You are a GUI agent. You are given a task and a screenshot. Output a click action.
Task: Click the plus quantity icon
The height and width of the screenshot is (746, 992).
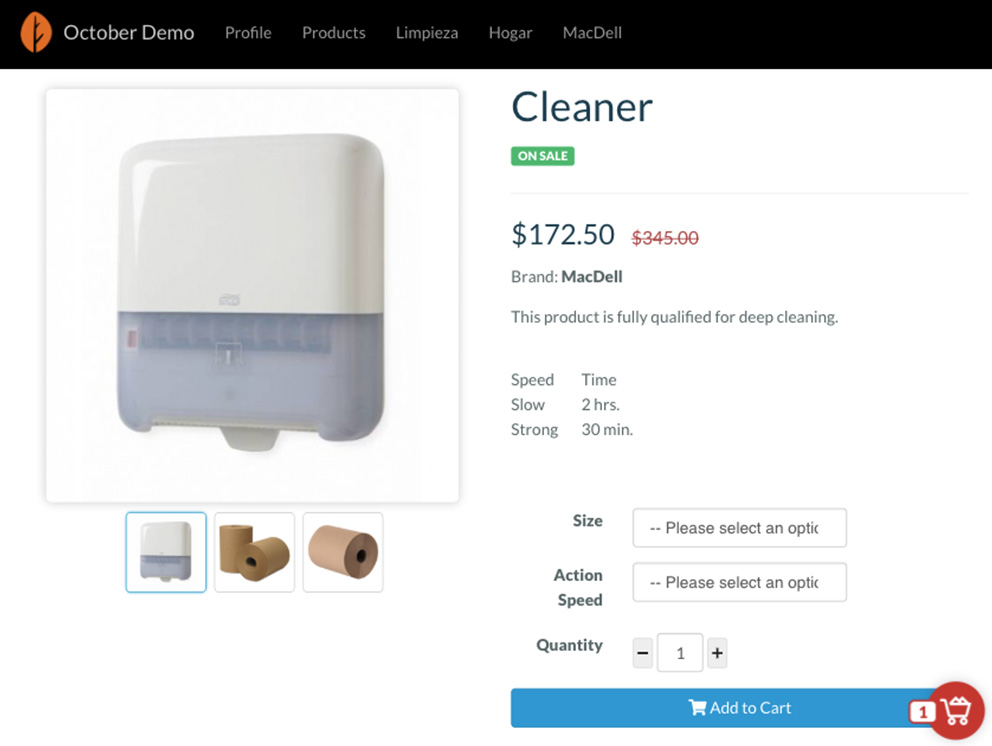click(x=717, y=652)
